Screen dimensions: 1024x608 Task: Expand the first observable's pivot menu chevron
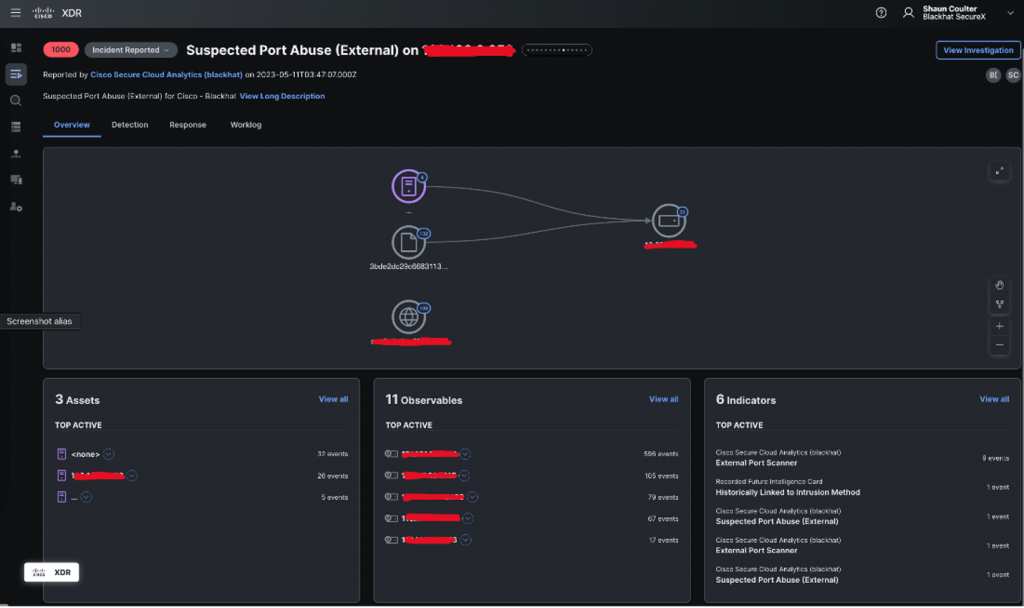click(466, 454)
